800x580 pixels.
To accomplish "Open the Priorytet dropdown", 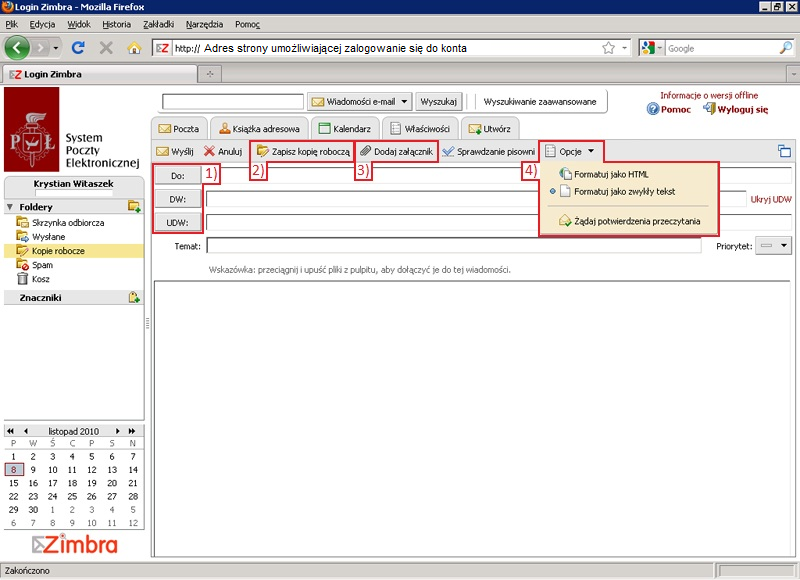I will pyautogui.click(x=773, y=245).
